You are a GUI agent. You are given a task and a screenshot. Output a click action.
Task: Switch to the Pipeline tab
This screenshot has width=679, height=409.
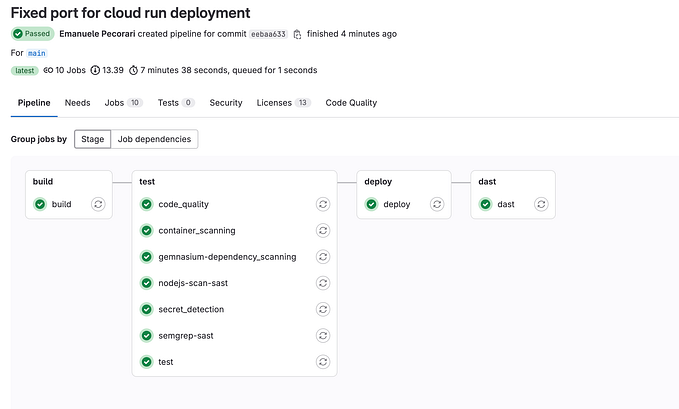click(34, 103)
